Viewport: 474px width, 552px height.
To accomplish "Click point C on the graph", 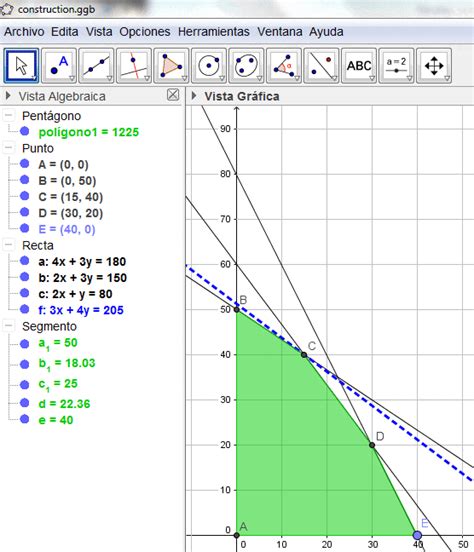I will click(304, 355).
